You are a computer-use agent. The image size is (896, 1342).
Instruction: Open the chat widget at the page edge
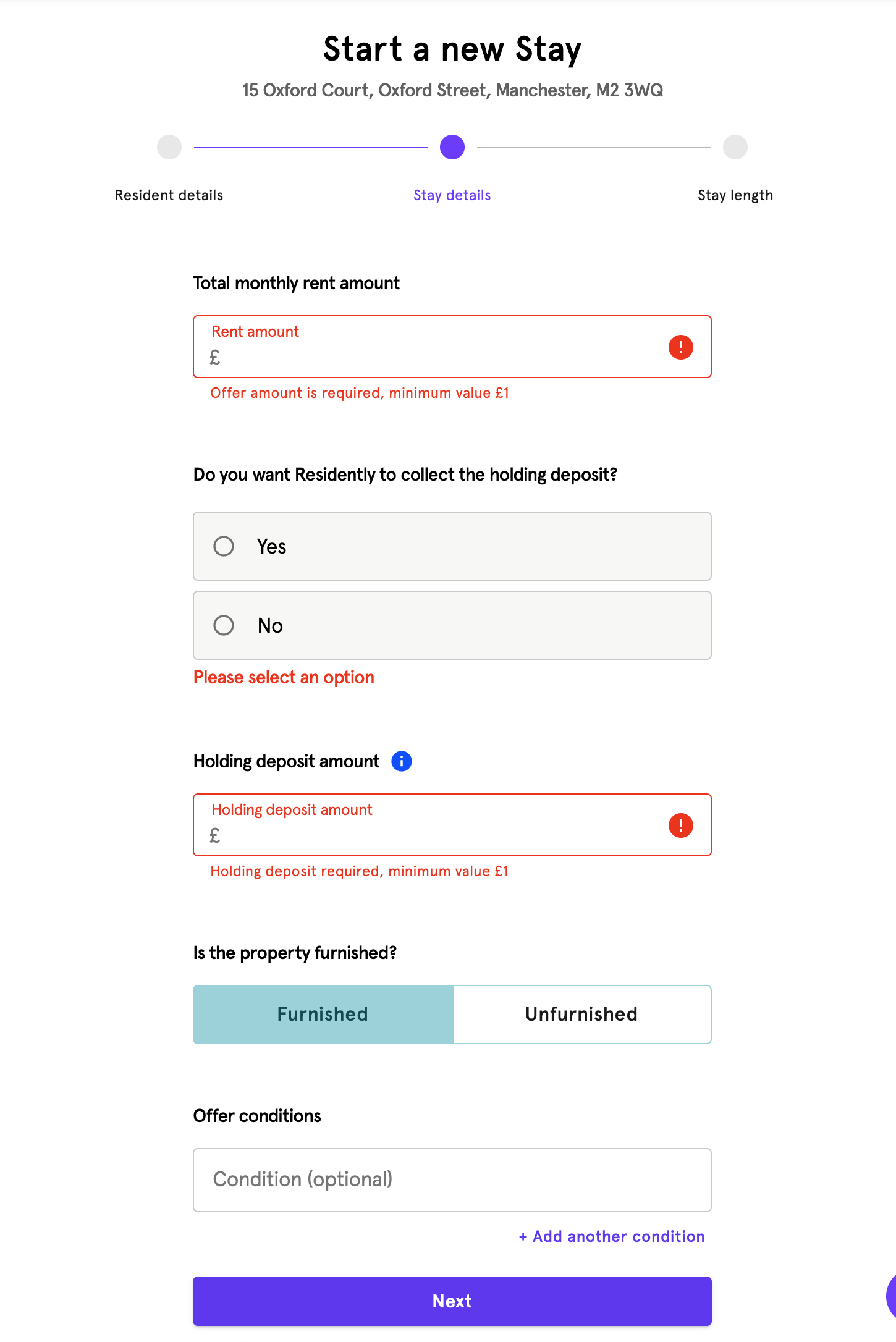(890, 1298)
